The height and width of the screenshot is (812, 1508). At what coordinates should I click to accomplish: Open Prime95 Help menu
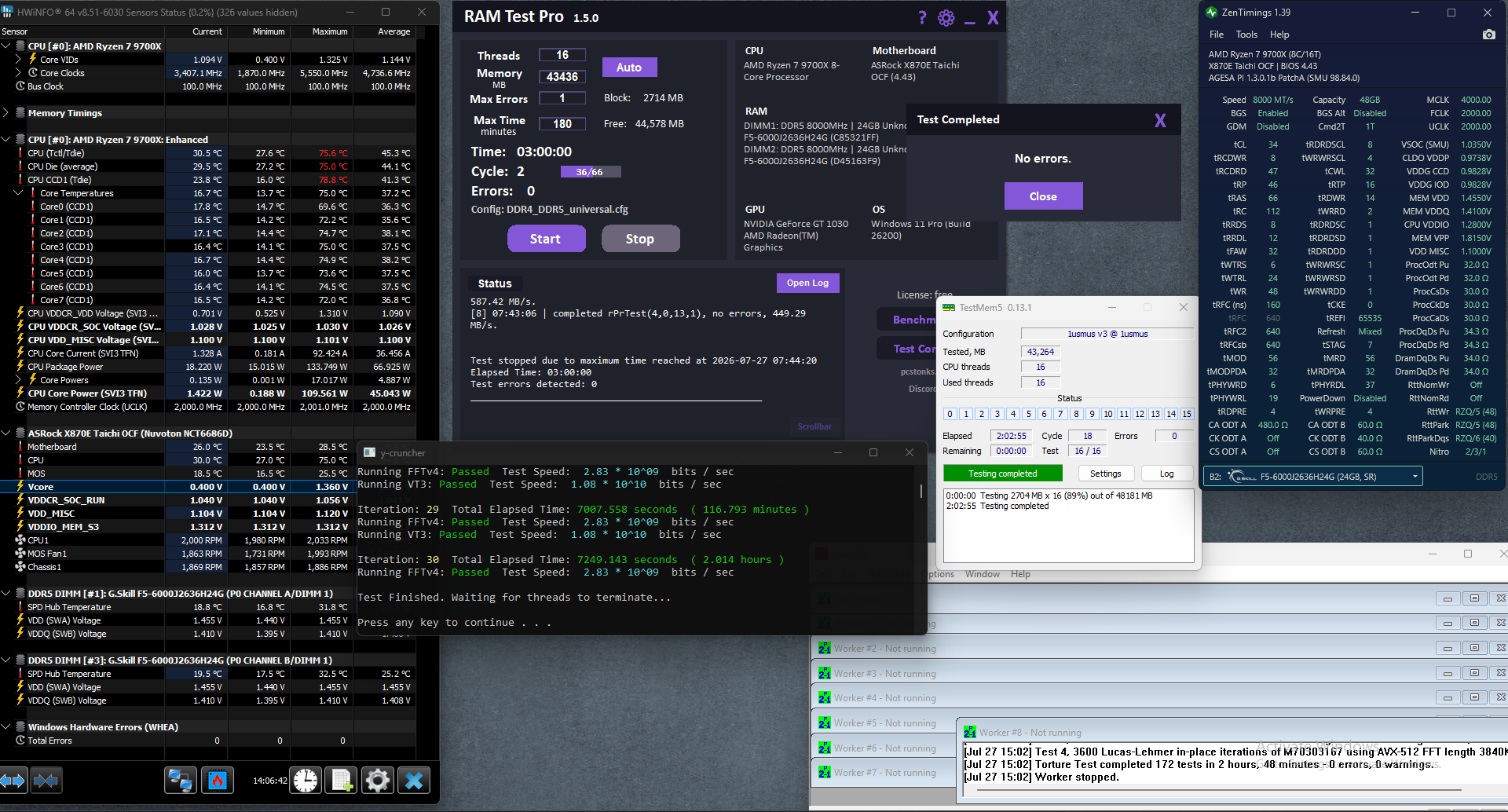[x=1020, y=574]
